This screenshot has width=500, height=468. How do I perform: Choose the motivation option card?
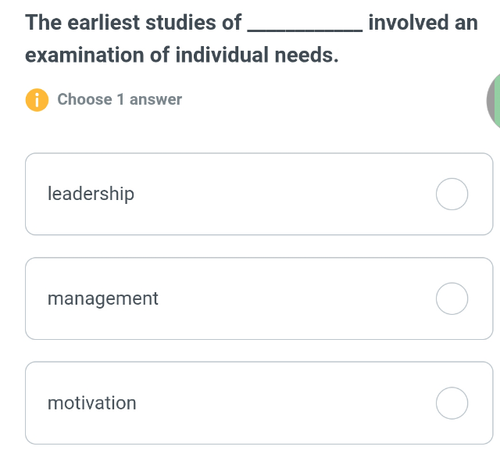pos(259,403)
